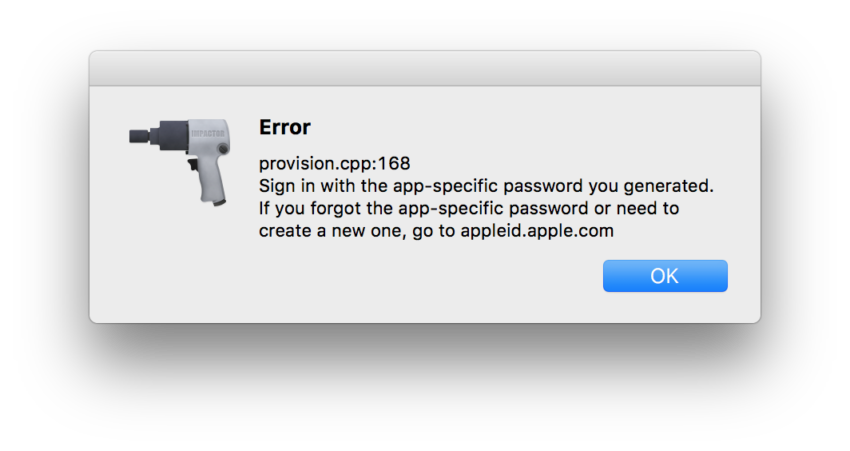
Task: Click the bold Error heading
Action: pyautogui.click(x=285, y=127)
